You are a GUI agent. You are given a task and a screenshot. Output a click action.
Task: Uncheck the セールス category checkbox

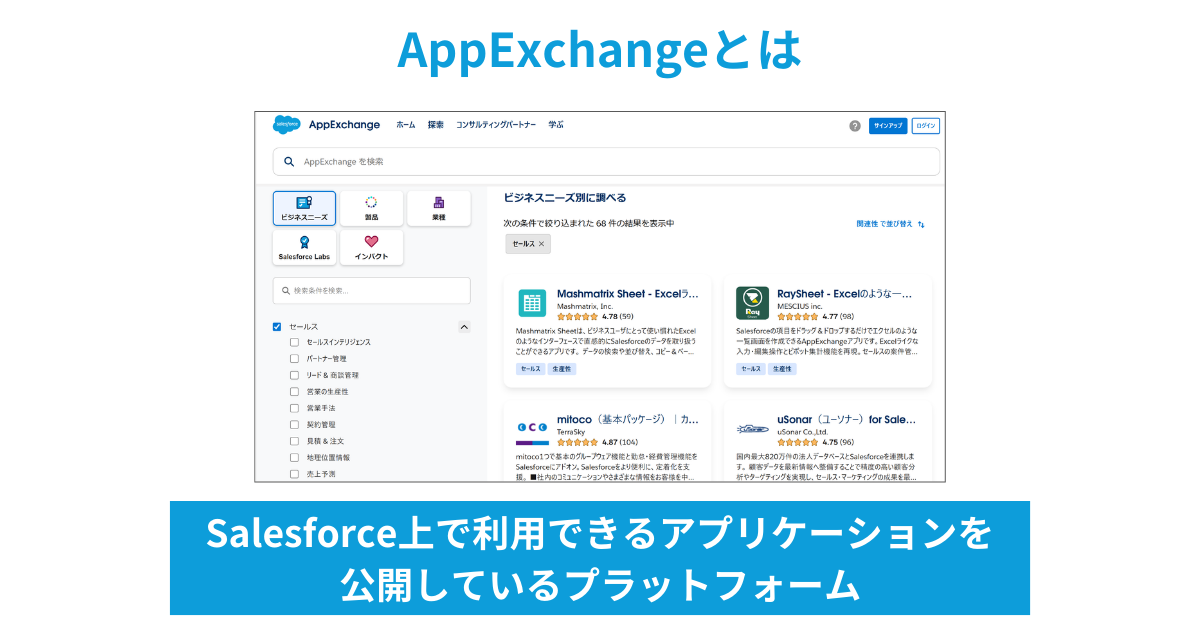(x=277, y=325)
